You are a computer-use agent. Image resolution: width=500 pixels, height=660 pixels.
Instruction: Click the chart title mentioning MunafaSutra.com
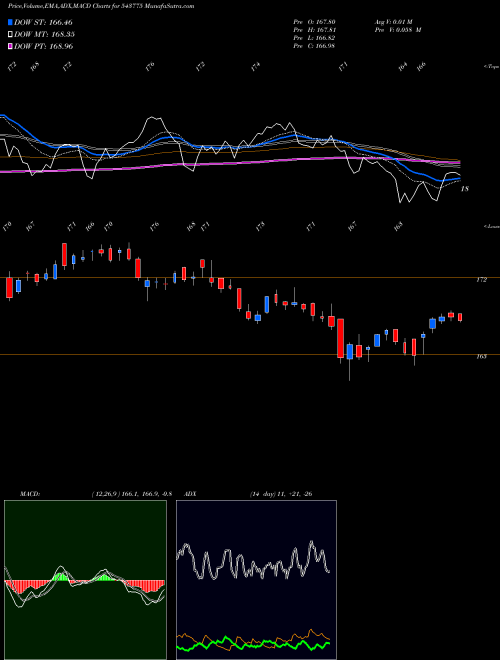pos(101,6)
